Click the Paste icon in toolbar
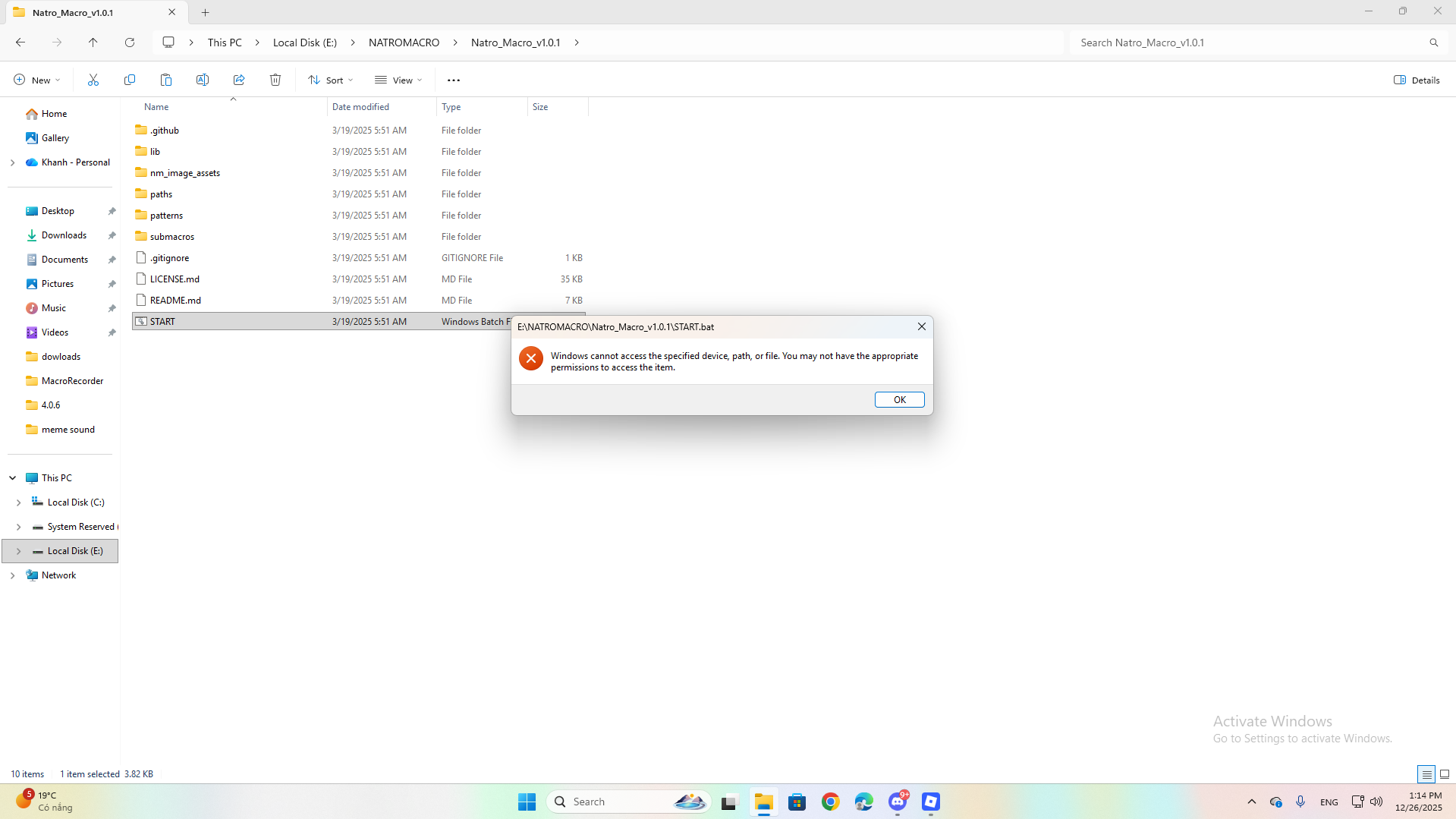The height and width of the screenshot is (819, 1456). [166, 80]
